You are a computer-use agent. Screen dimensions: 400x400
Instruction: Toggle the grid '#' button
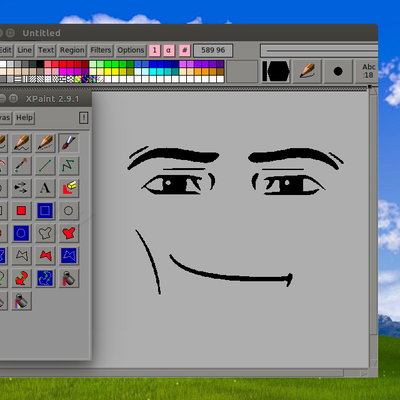(x=184, y=51)
